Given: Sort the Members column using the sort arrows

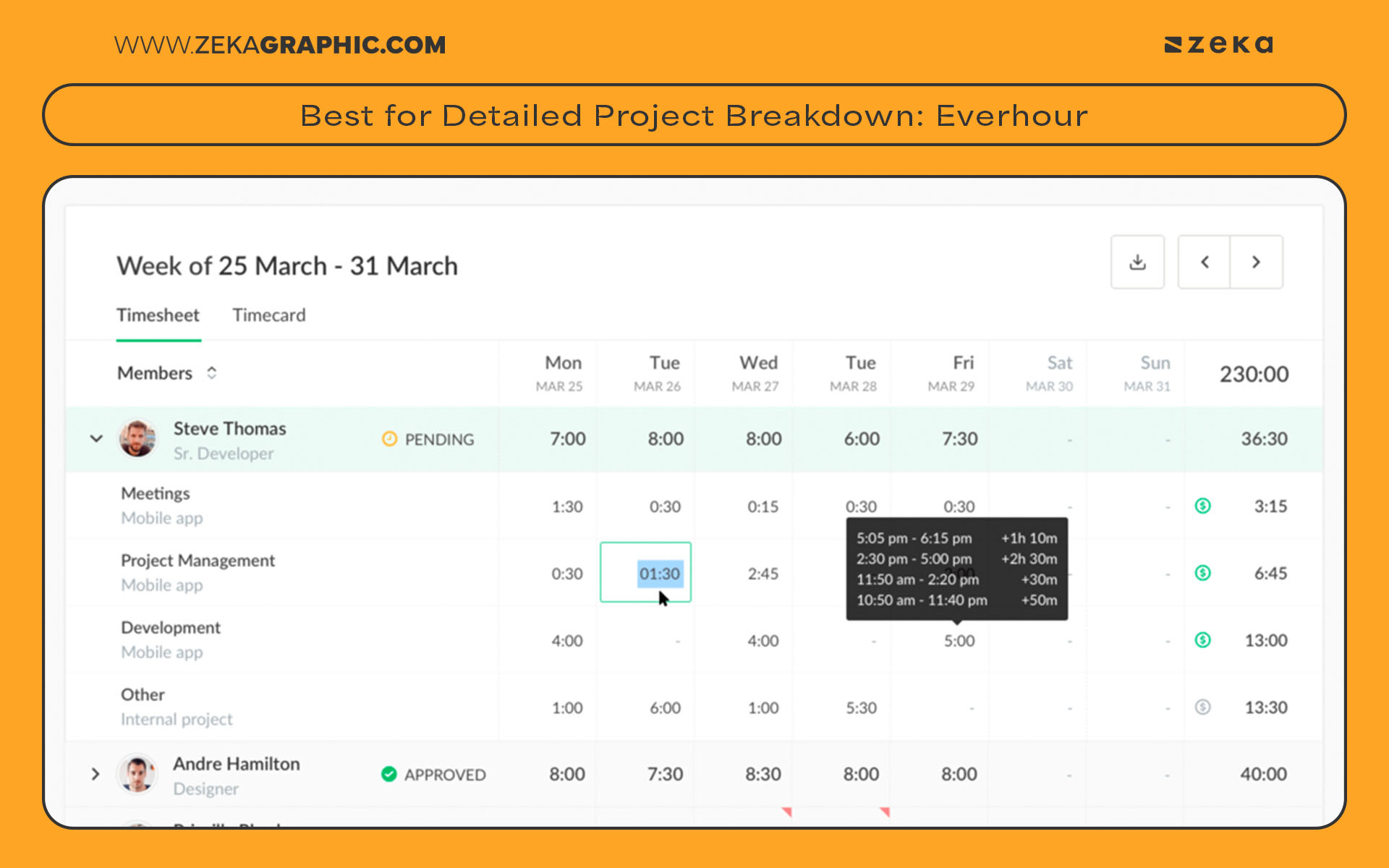Looking at the screenshot, I should [211, 373].
